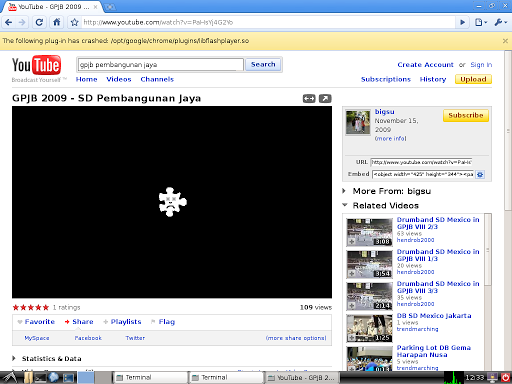Dismiss the plug-in crashed infobar
This screenshot has width=512, height=384.
click(x=505, y=41)
